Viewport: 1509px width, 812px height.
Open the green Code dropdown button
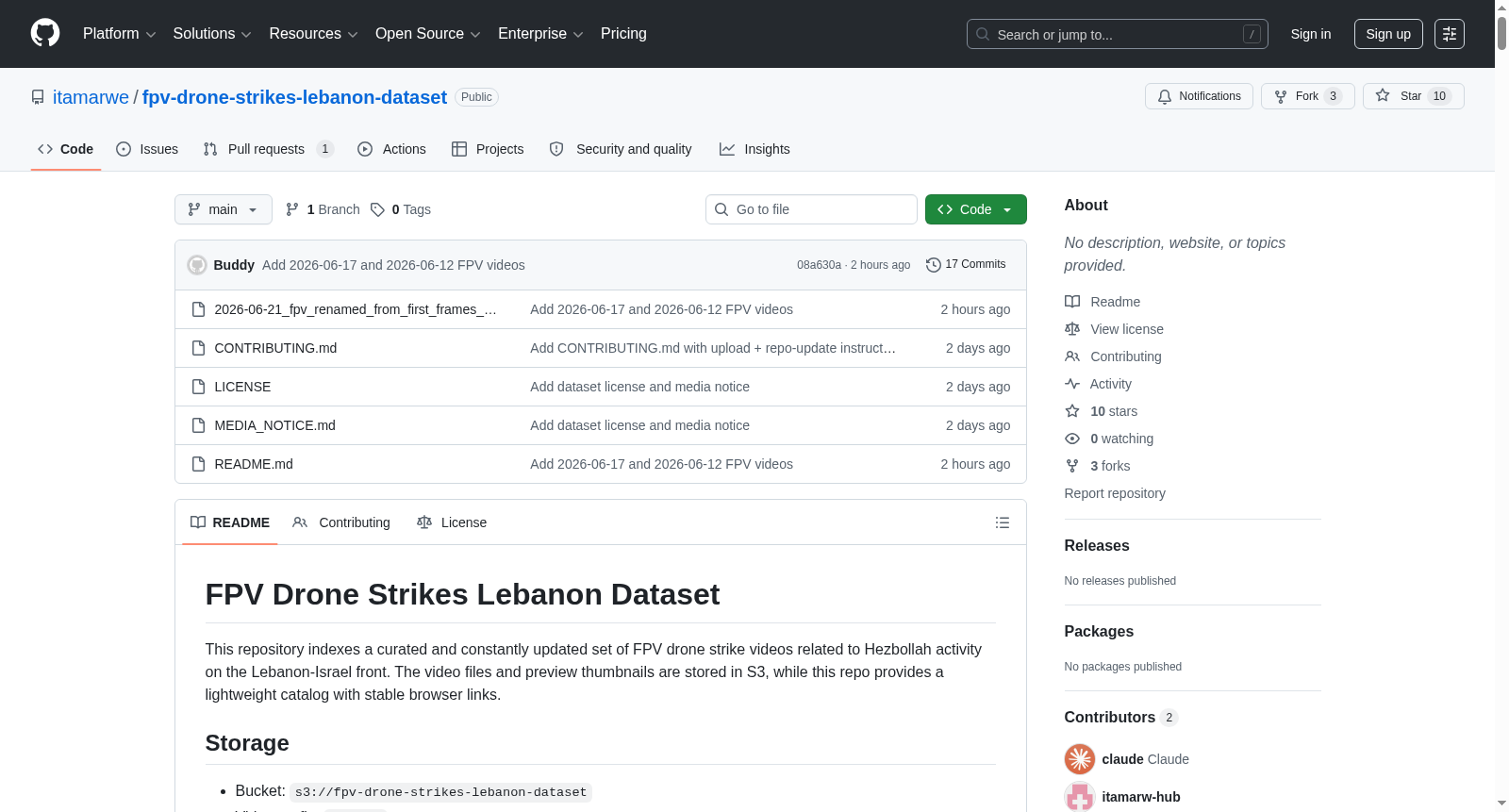click(x=976, y=209)
